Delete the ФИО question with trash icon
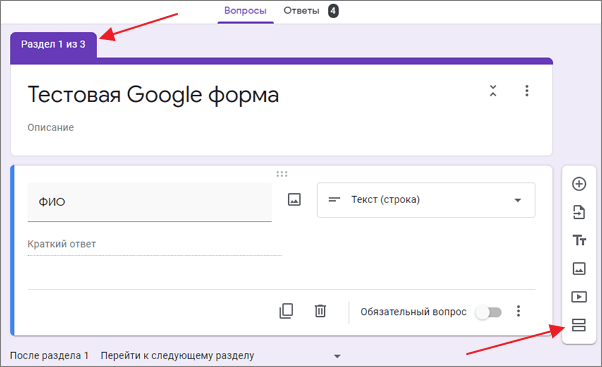The width and height of the screenshot is (602, 367). coord(320,311)
